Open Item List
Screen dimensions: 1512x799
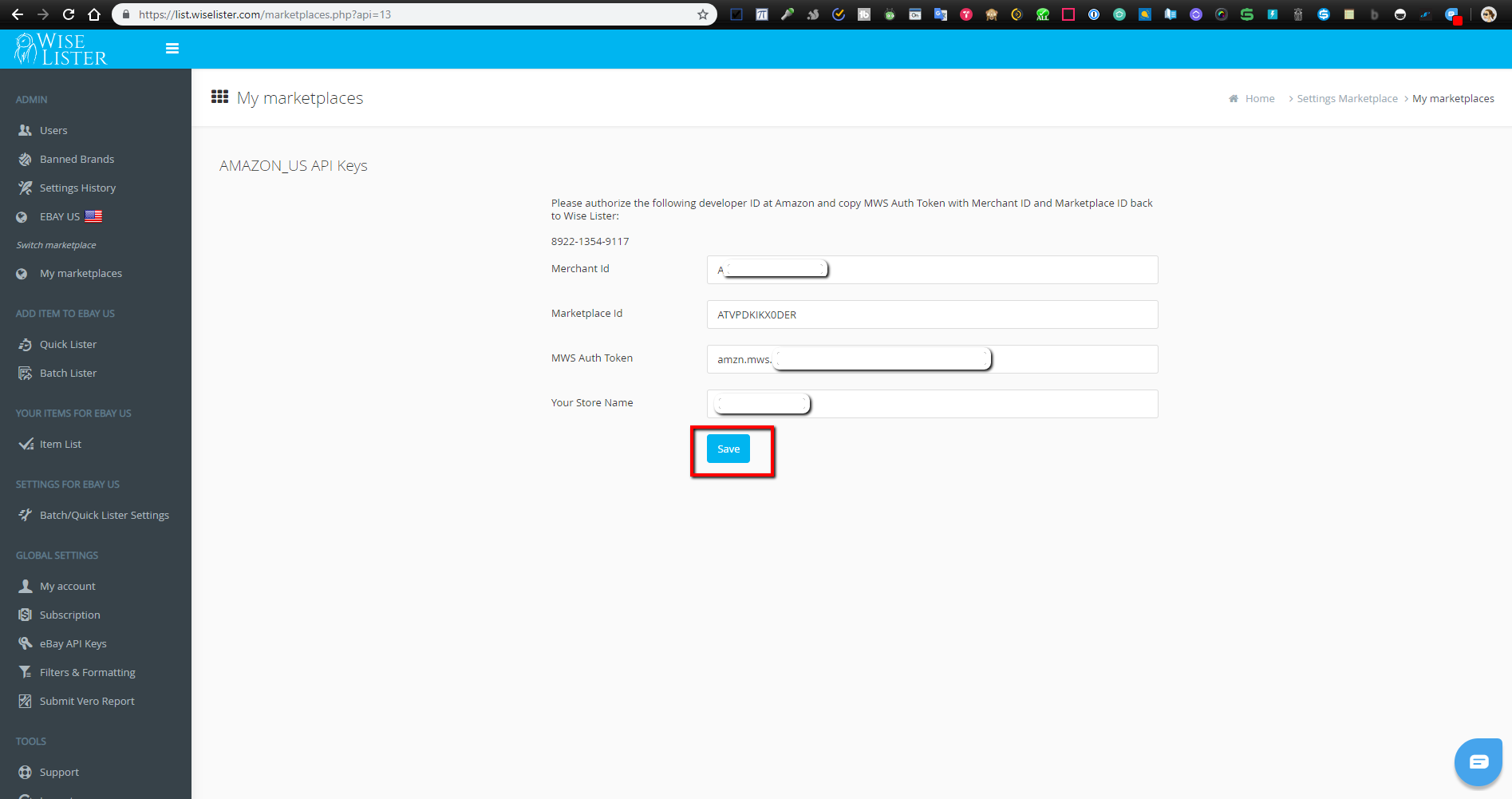pyautogui.click(x=61, y=444)
